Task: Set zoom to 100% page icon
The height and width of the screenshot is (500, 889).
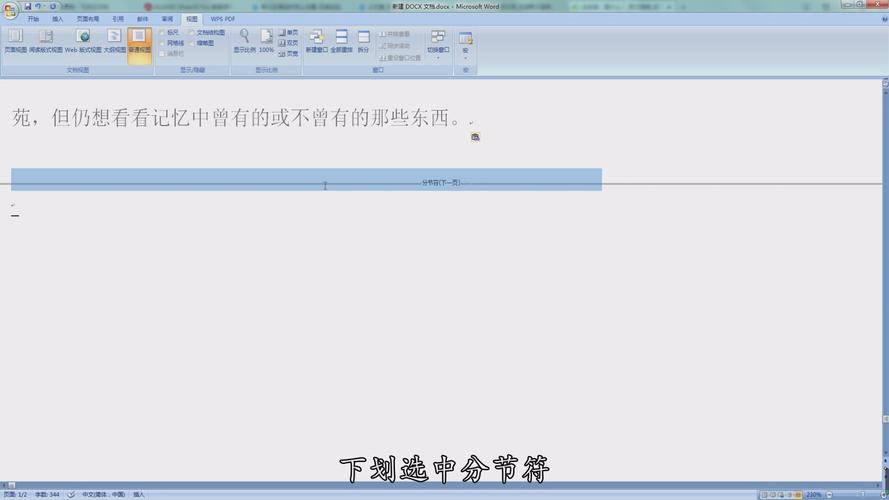Action: point(266,41)
